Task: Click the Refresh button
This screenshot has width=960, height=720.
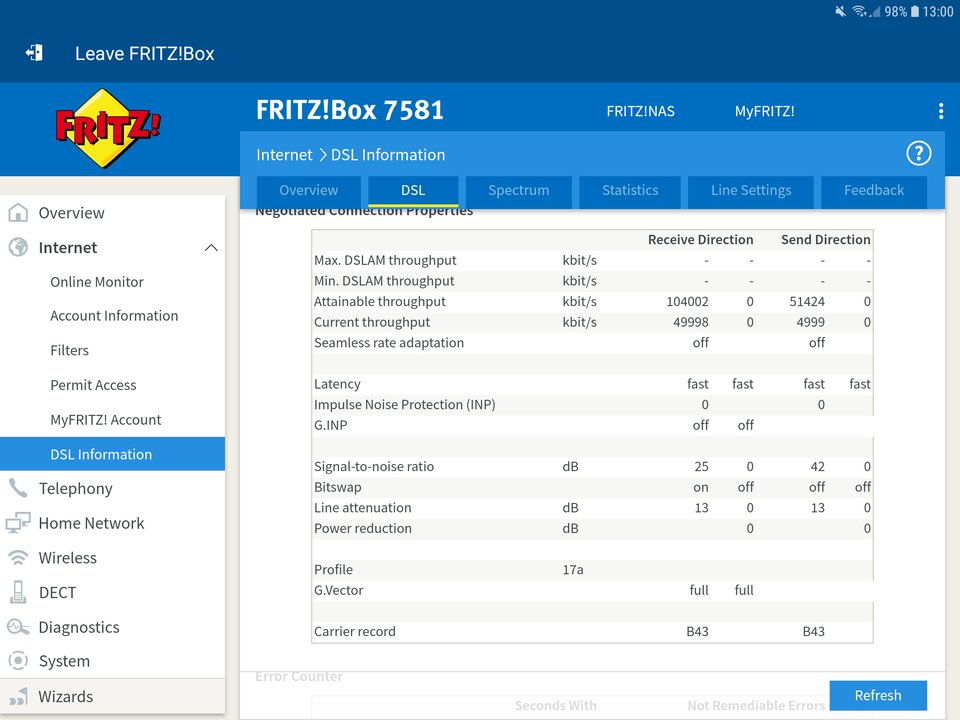Action: click(878, 695)
